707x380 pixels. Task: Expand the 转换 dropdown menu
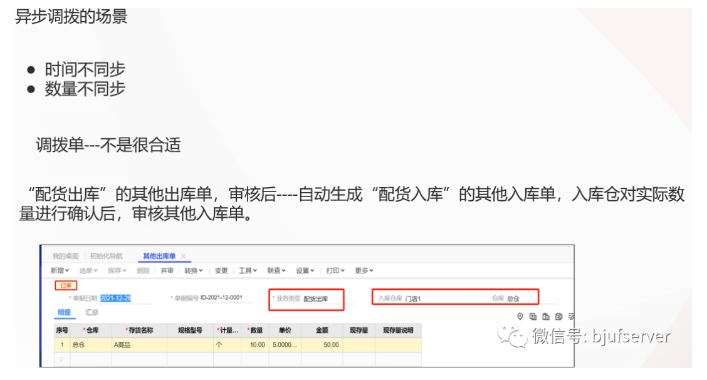(x=193, y=270)
